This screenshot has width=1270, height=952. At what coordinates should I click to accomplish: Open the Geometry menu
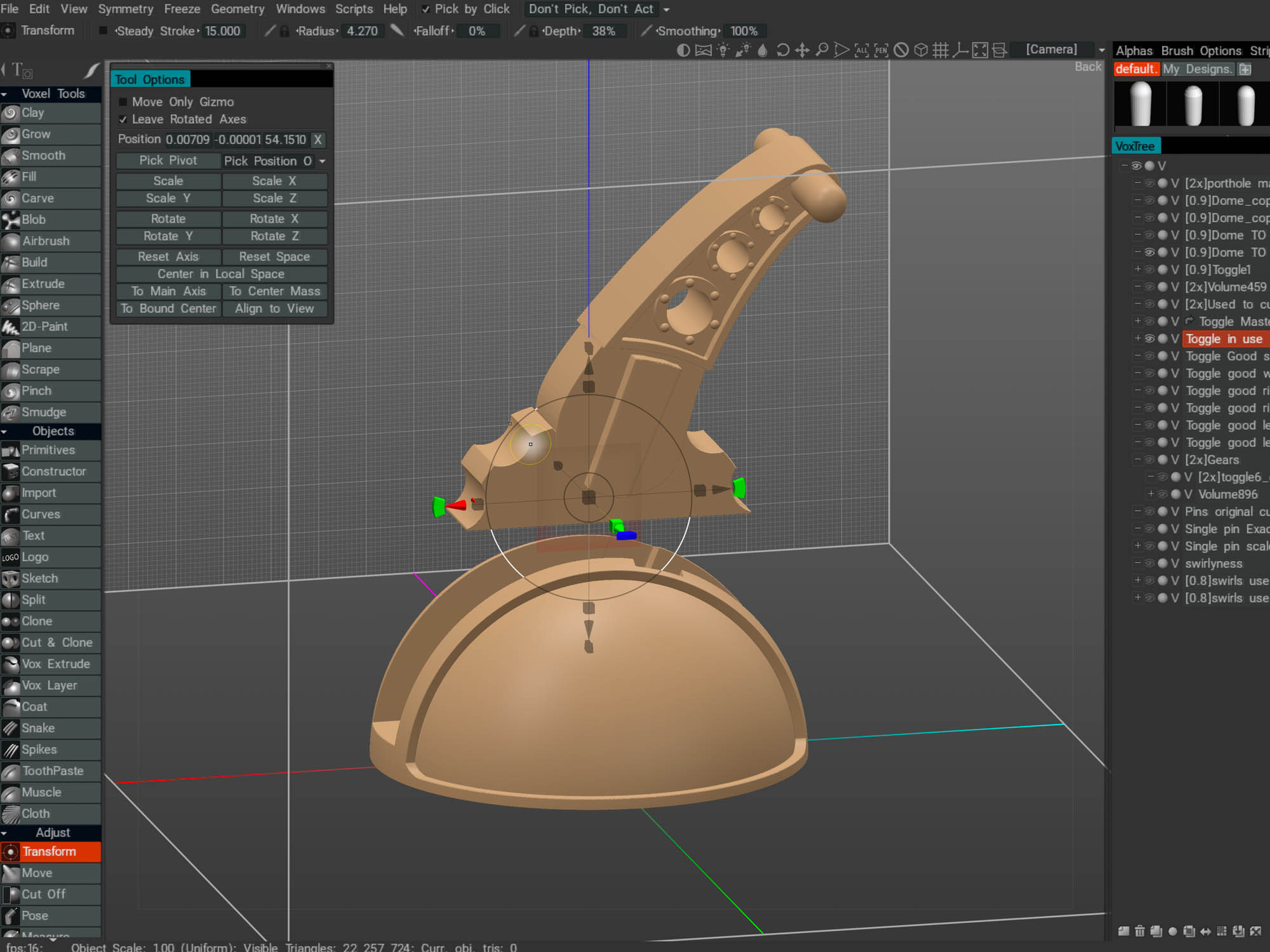pos(237,9)
